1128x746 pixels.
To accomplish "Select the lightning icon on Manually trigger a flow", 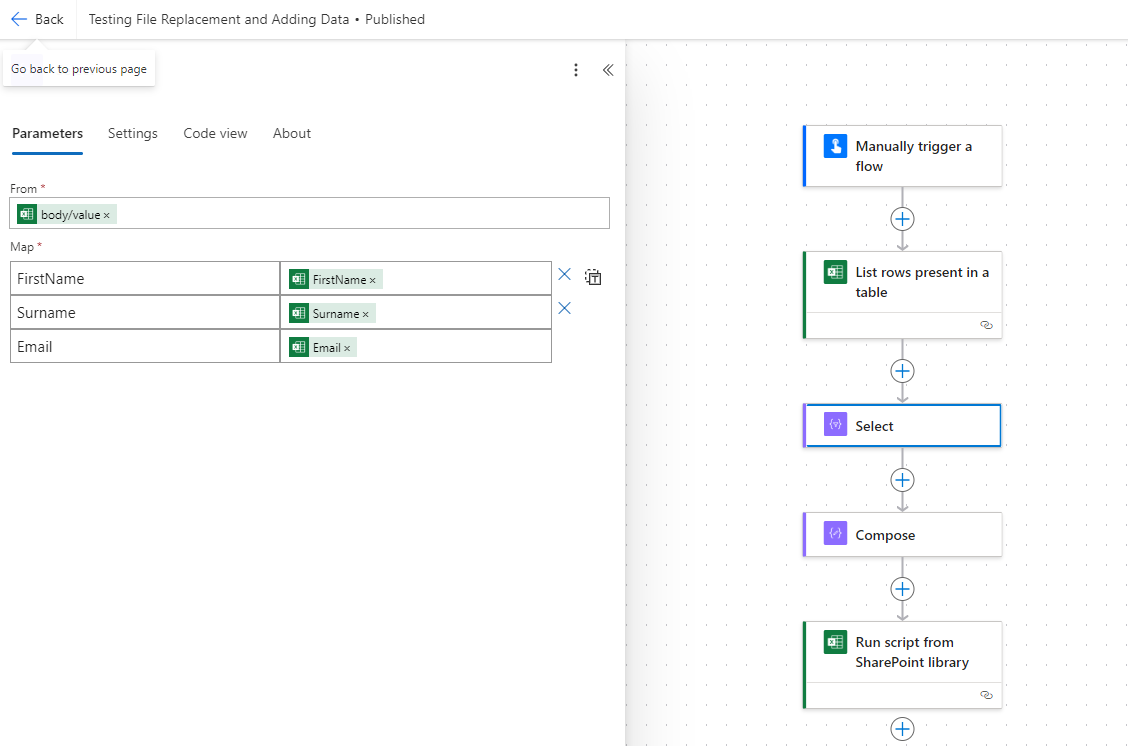I will (835, 145).
